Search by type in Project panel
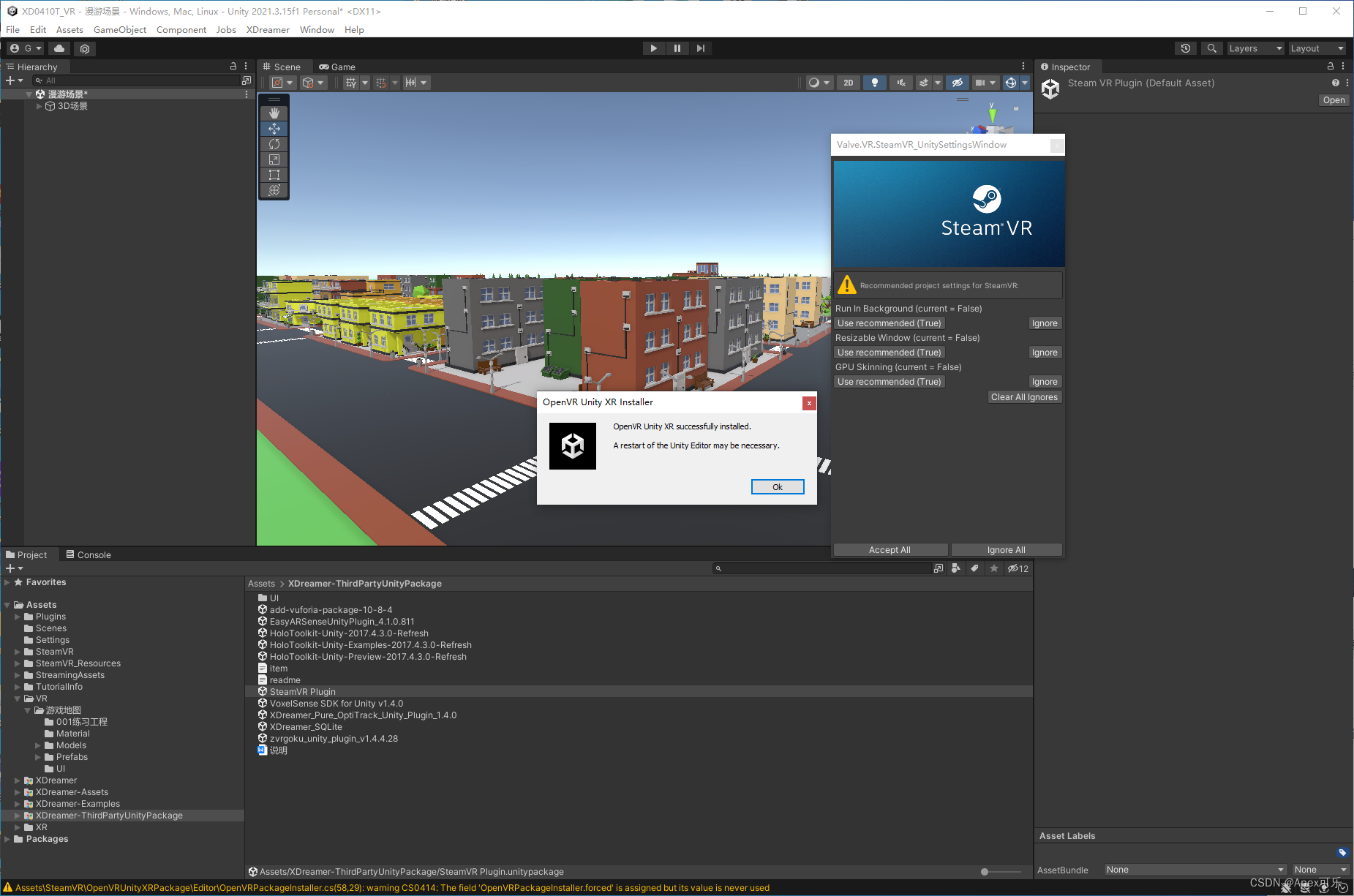The height and width of the screenshot is (896, 1354). [956, 568]
